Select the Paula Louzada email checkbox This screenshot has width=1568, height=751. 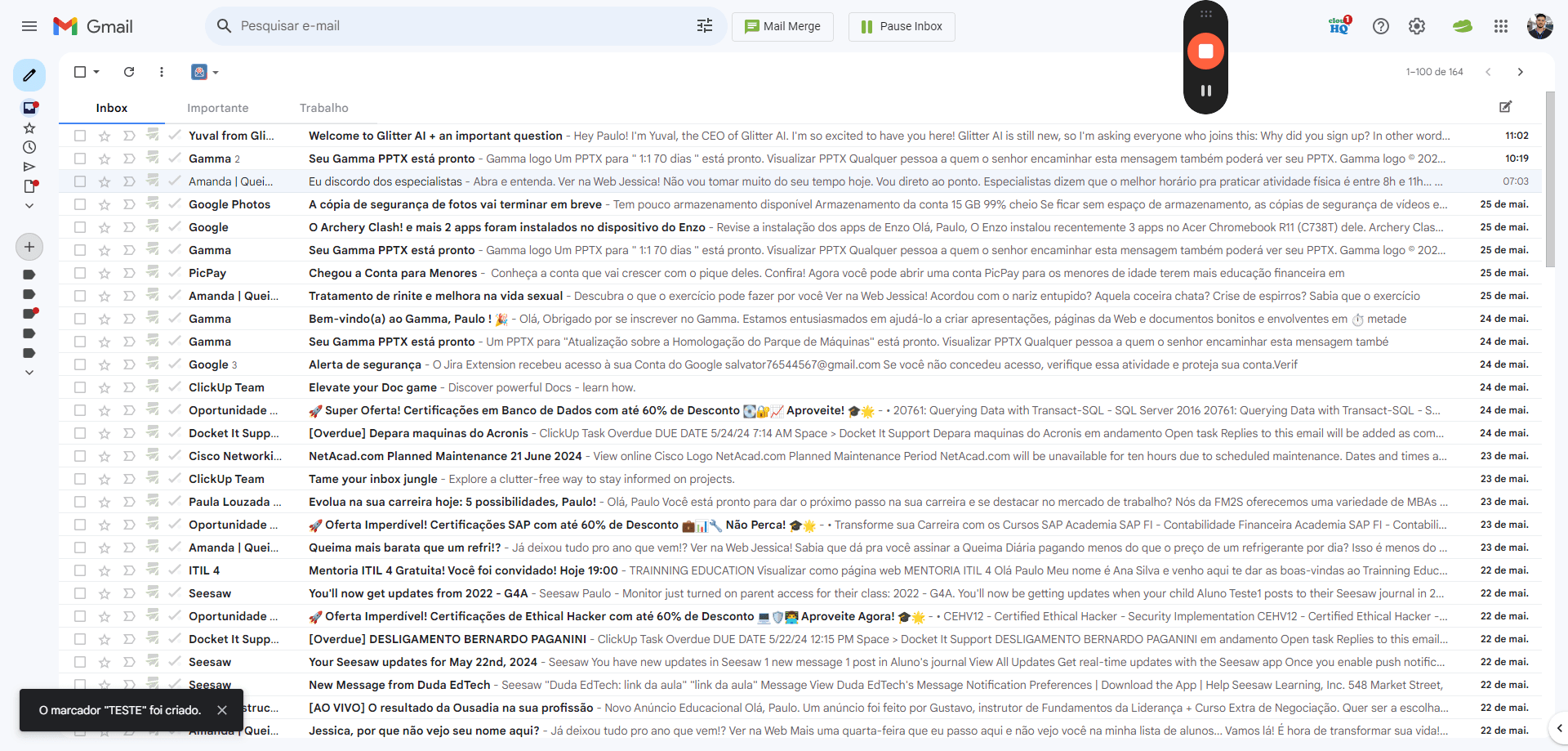coord(80,502)
